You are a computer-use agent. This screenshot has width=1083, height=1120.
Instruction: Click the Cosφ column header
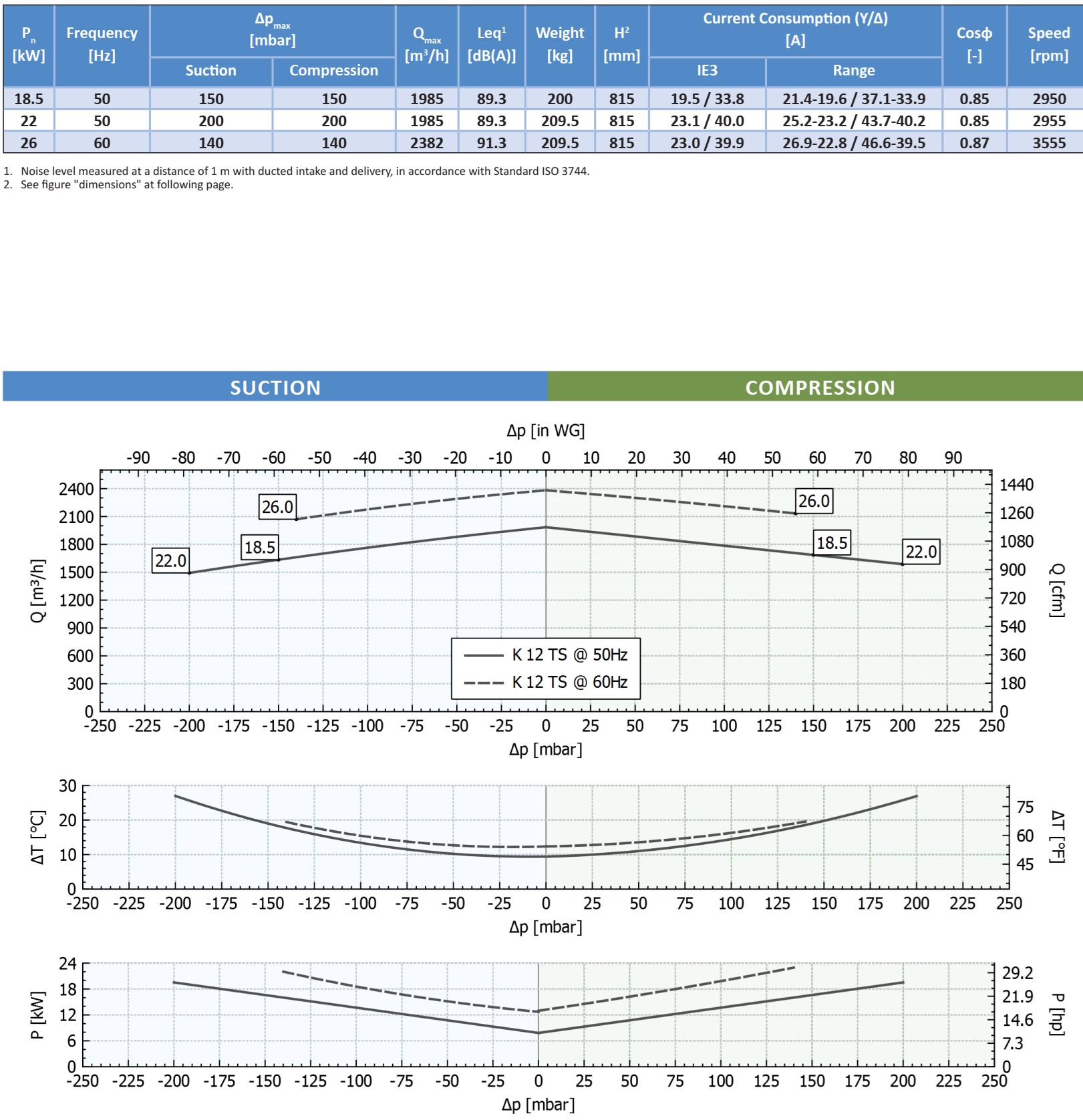[x=973, y=44]
